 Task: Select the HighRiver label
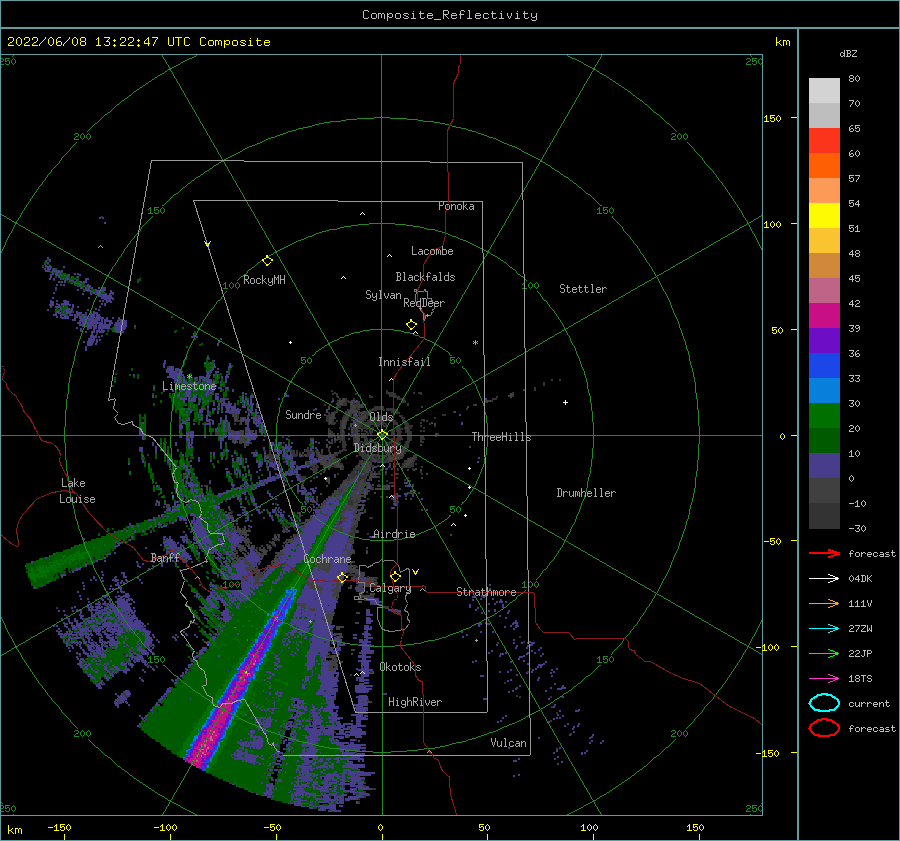pyautogui.click(x=415, y=702)
